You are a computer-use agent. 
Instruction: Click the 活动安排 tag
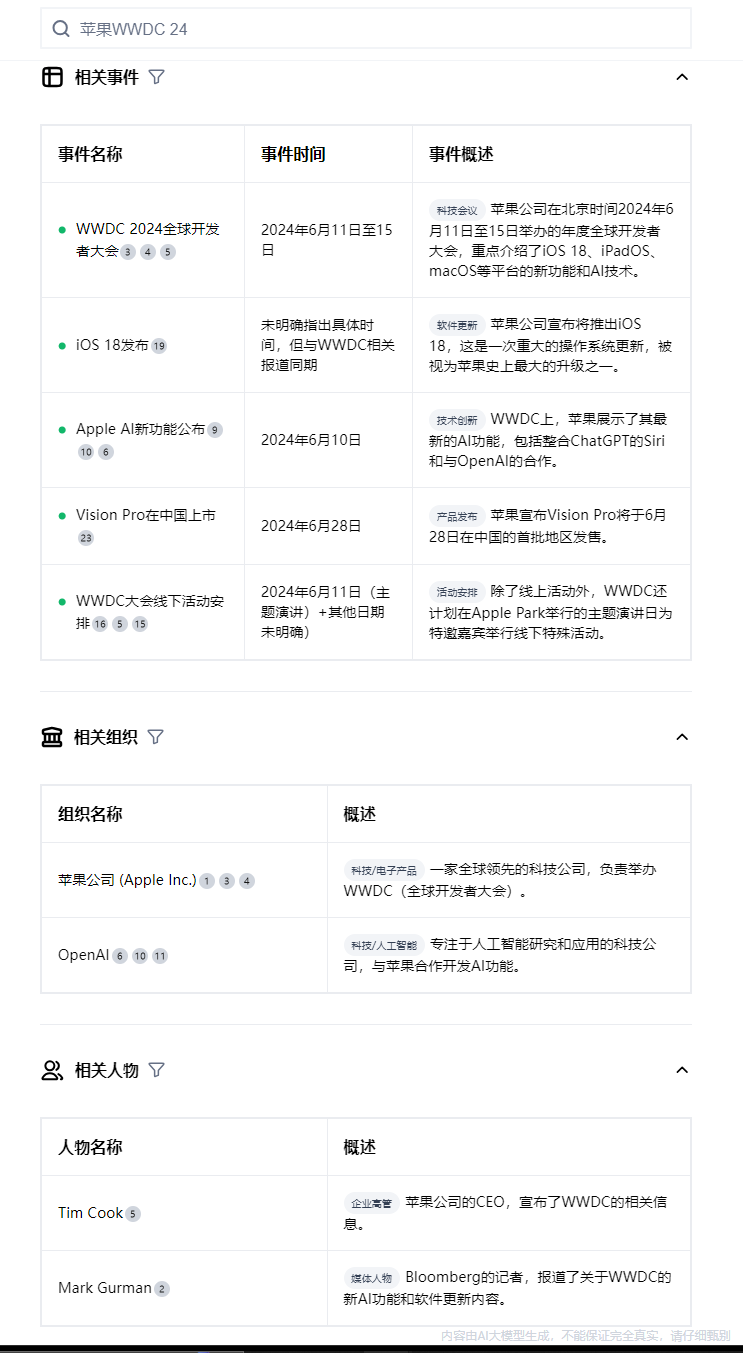click(458, 592)
